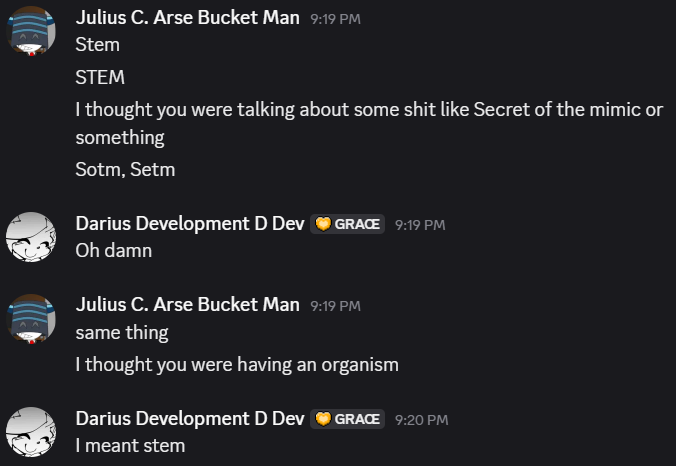Click Darius Development D Dev username at 9:20 PM

coord(190,419)
